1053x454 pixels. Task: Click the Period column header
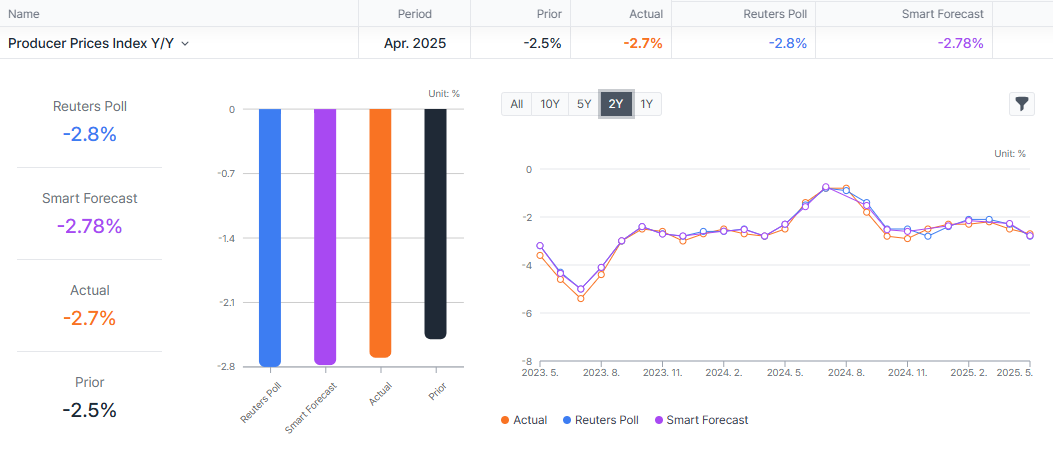(x=414, y=14)
